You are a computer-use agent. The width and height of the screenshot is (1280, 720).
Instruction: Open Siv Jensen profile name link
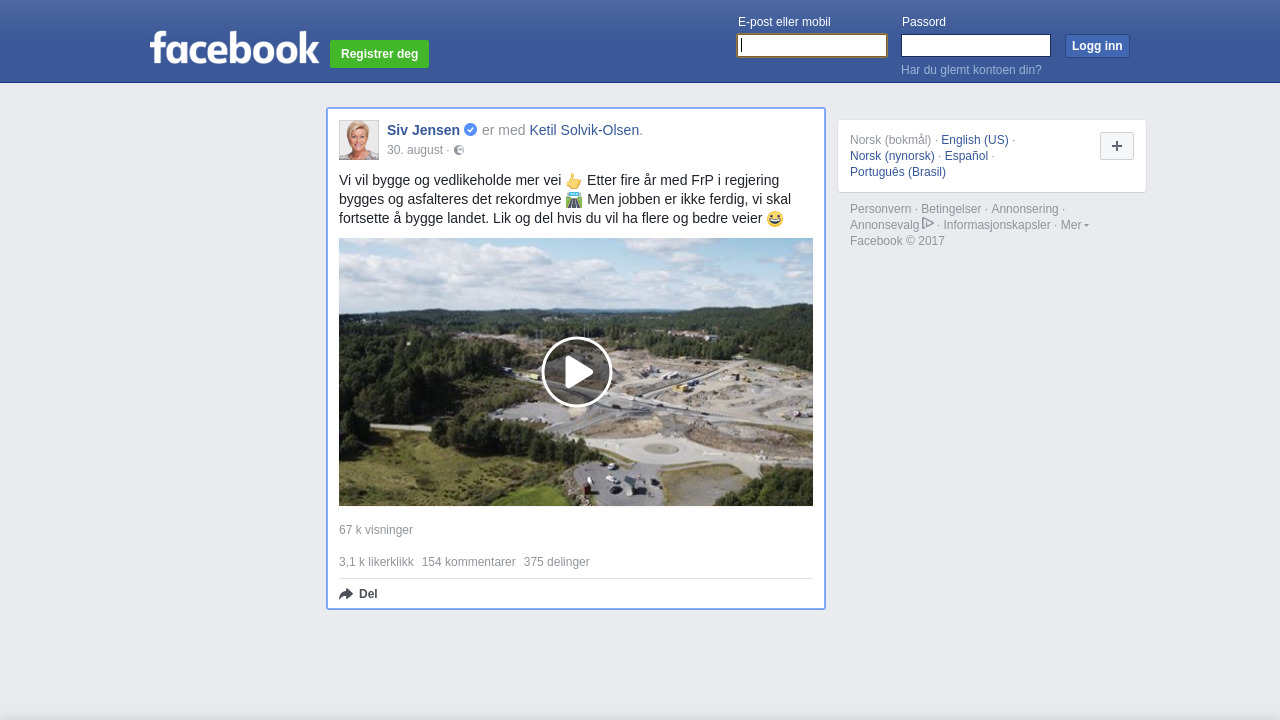pos(423,130)
